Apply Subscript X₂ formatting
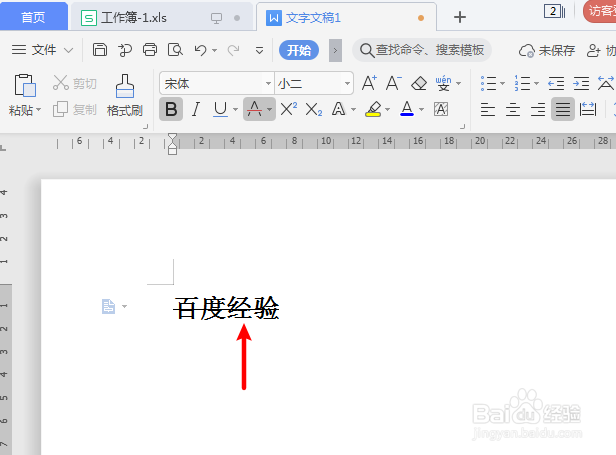 [x=314, y=110]
